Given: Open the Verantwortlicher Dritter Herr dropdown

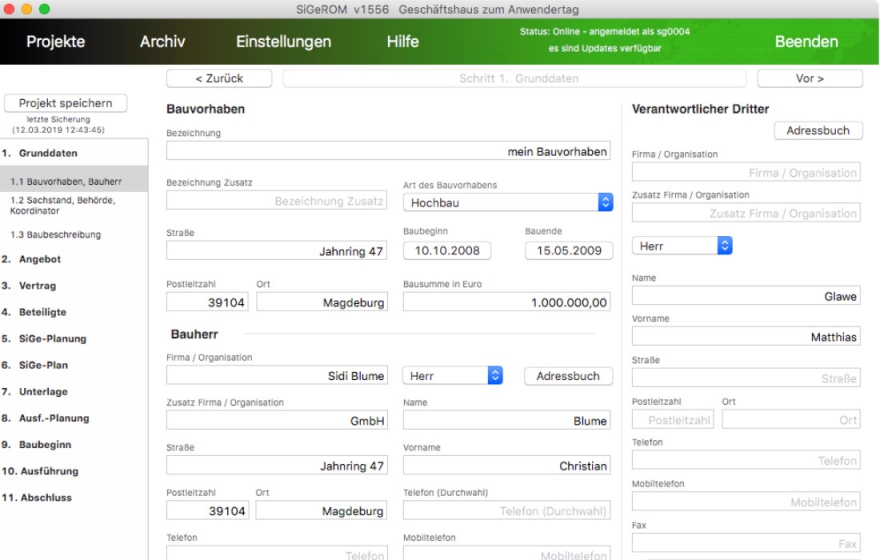Looking at the screenshot, I should click(682, 246).
